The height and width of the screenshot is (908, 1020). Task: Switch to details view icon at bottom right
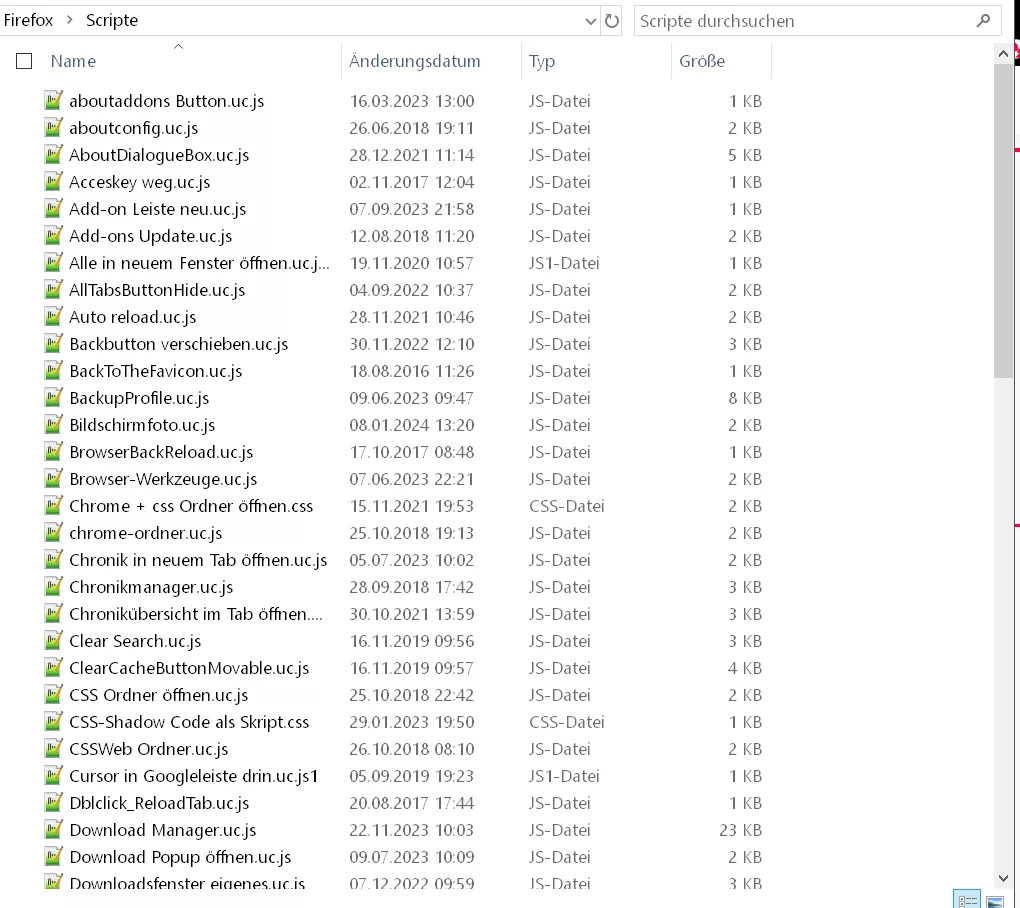point(967,899)
